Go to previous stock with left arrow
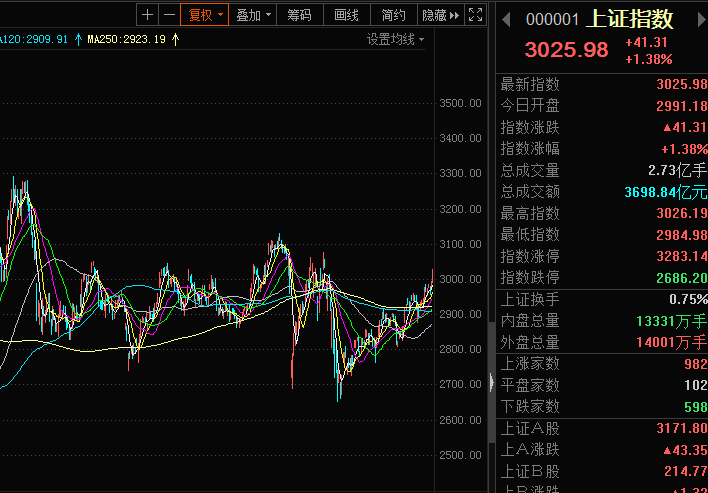This screenshot has width=708, height=493. click(x=506, y=19)
